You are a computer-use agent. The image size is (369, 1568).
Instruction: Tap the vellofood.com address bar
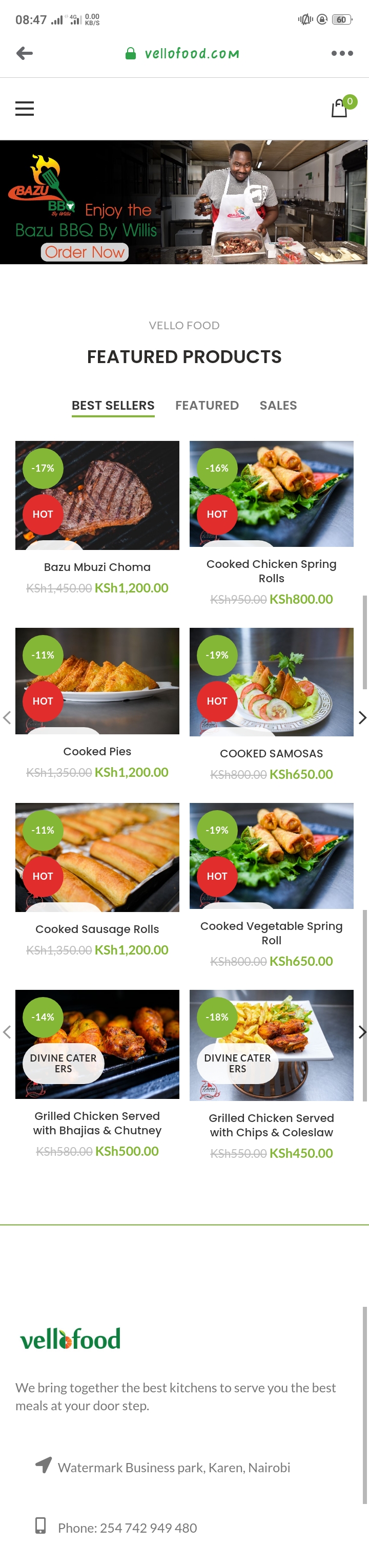coord(192,54)
